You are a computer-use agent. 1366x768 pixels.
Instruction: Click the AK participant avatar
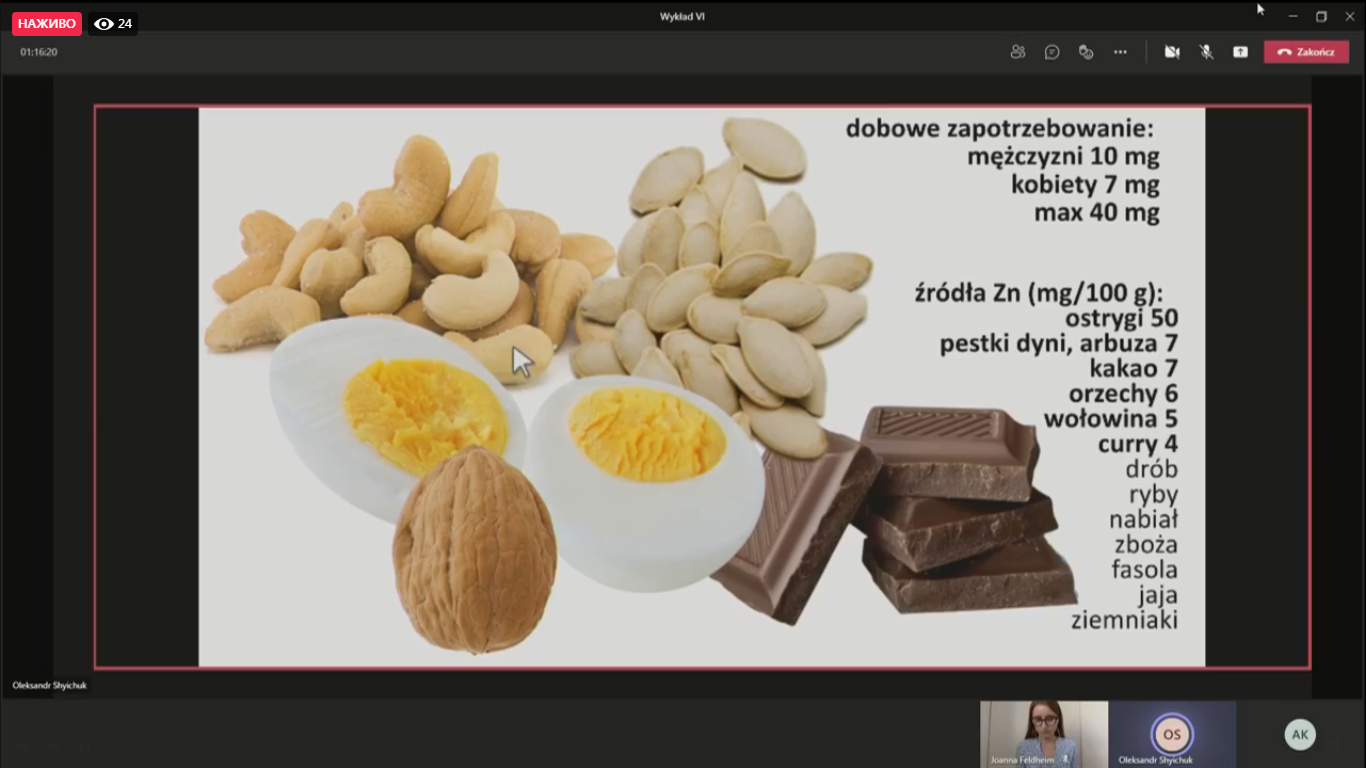pos(1300,735)
